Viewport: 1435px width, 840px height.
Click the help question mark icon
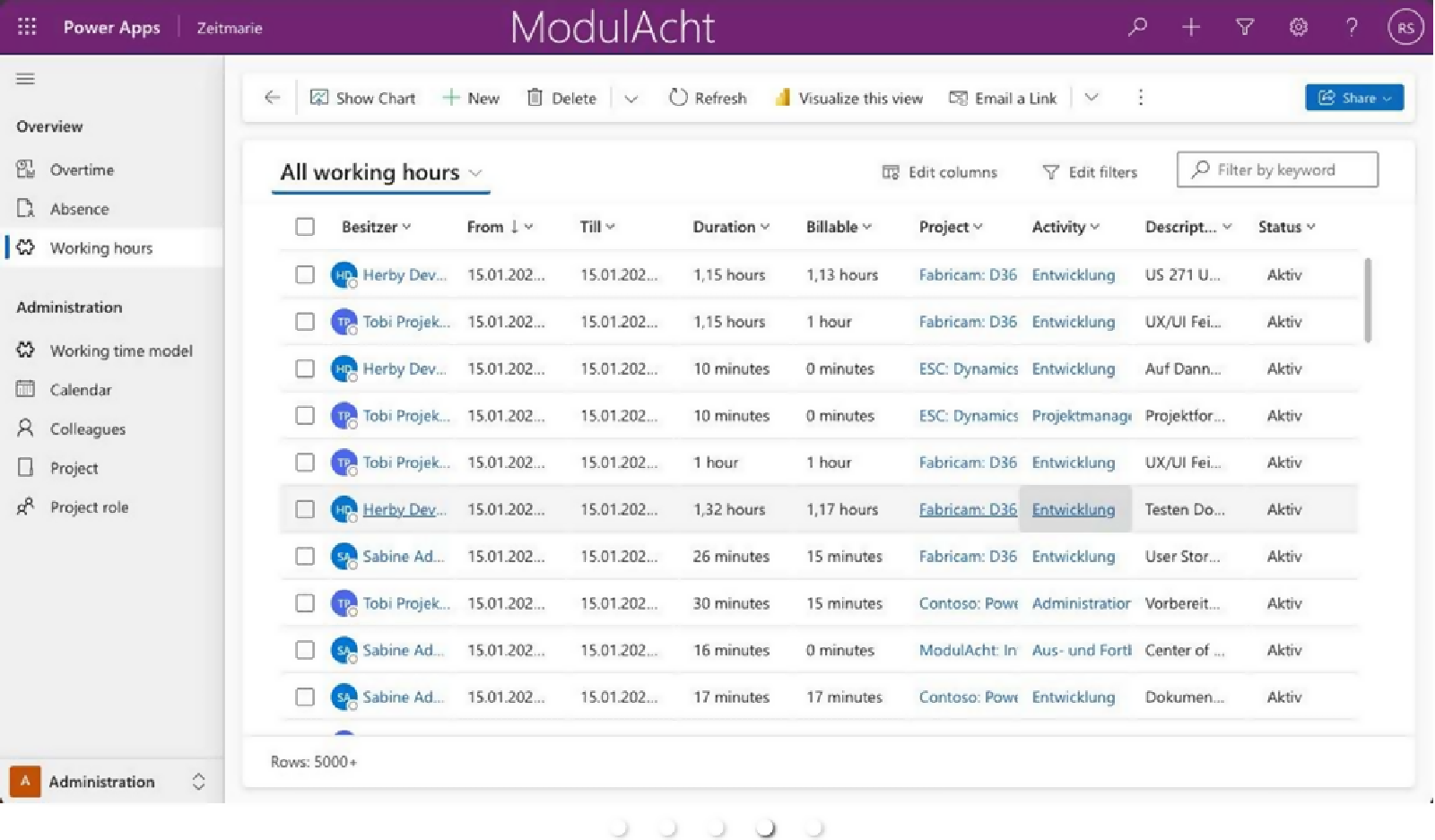(1351, 27)
